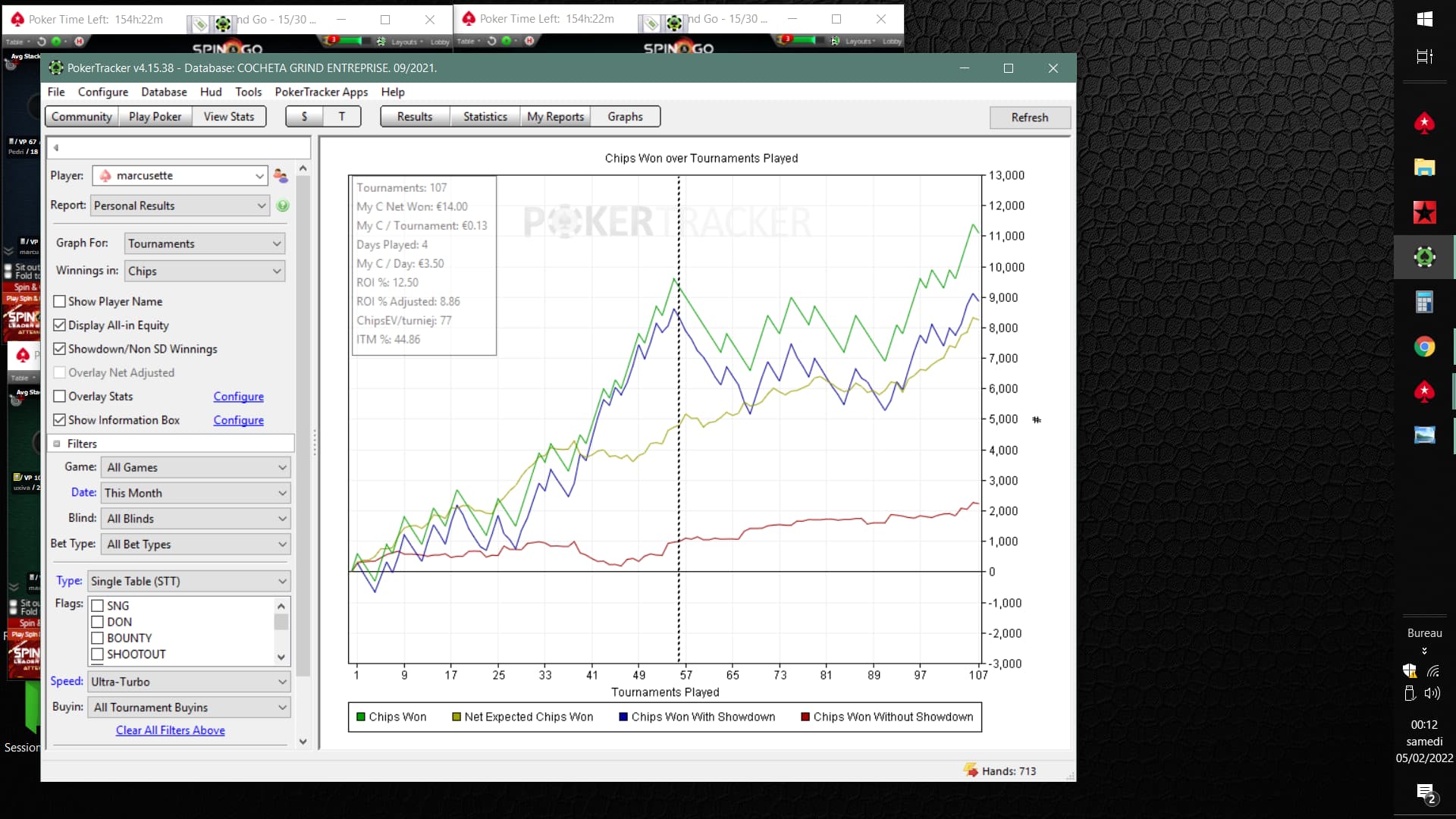The image size is (1456, 819).
Task: Switch to the Statistics tab
Action: point(485,117)
